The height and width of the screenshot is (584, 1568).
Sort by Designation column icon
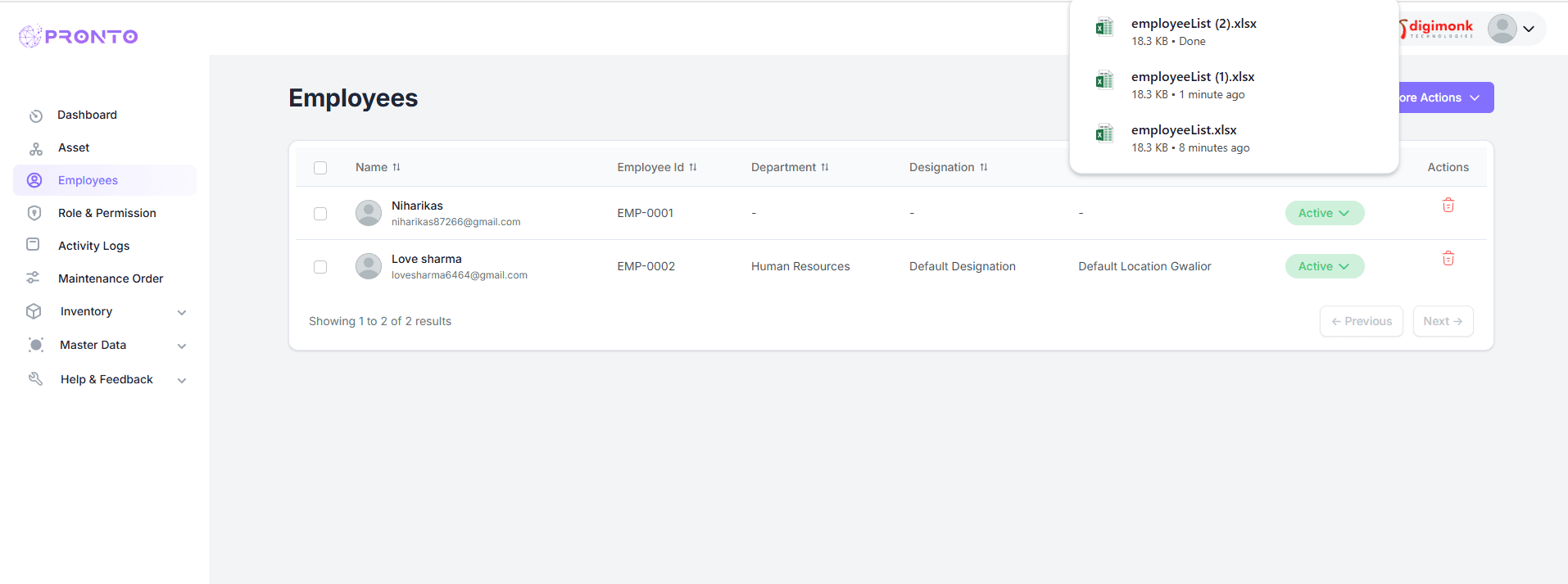point(984,167)
